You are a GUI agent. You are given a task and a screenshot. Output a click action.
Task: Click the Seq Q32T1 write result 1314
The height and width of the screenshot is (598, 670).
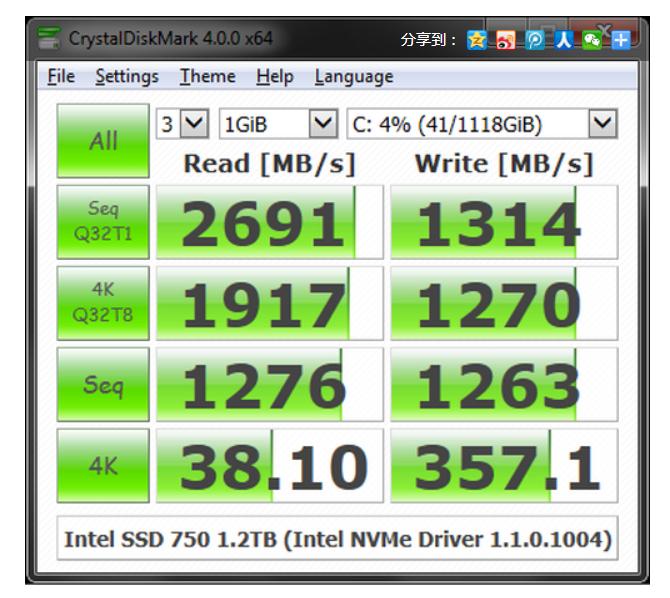tap(504, 222)
